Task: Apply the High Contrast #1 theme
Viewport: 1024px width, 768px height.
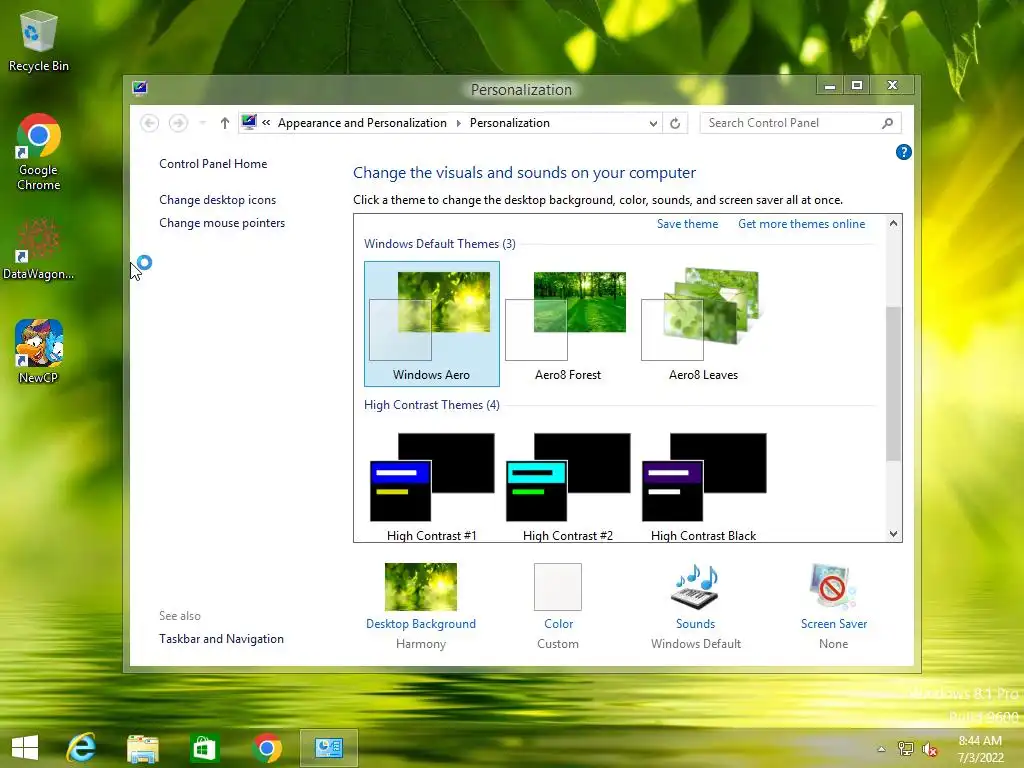Action: (432, 487)
